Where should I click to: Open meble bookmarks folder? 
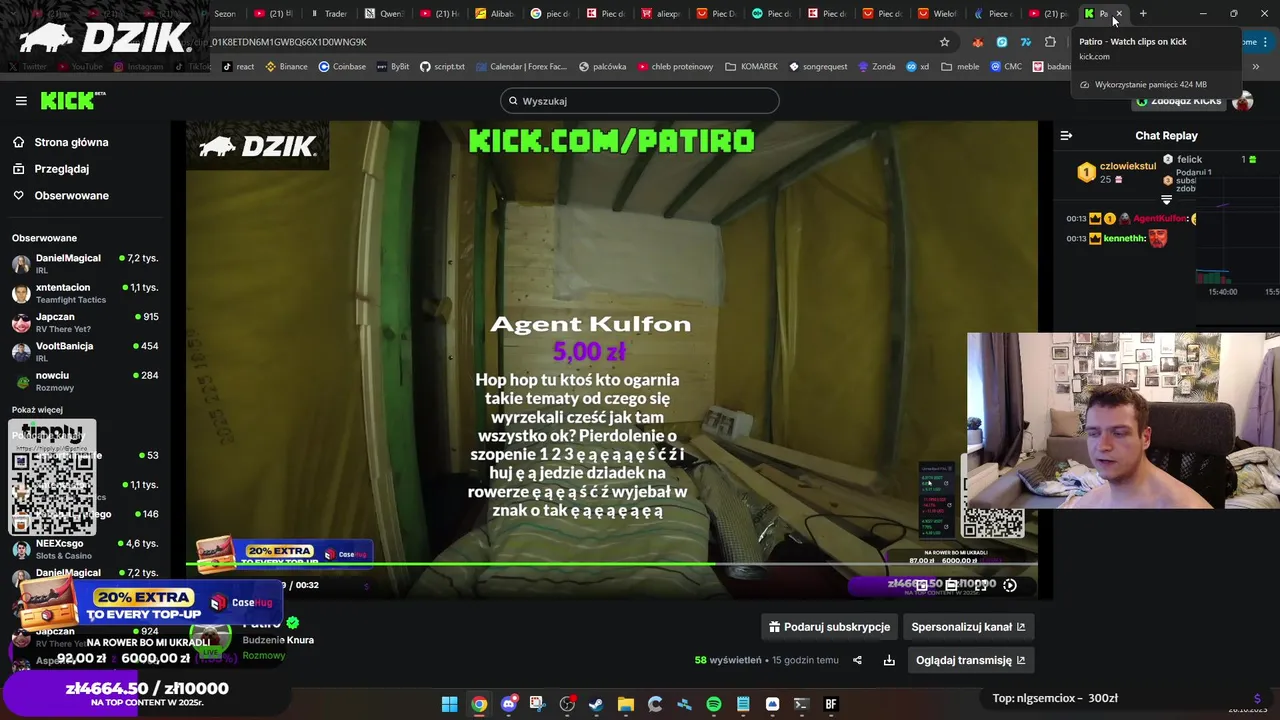pos(960,67)
